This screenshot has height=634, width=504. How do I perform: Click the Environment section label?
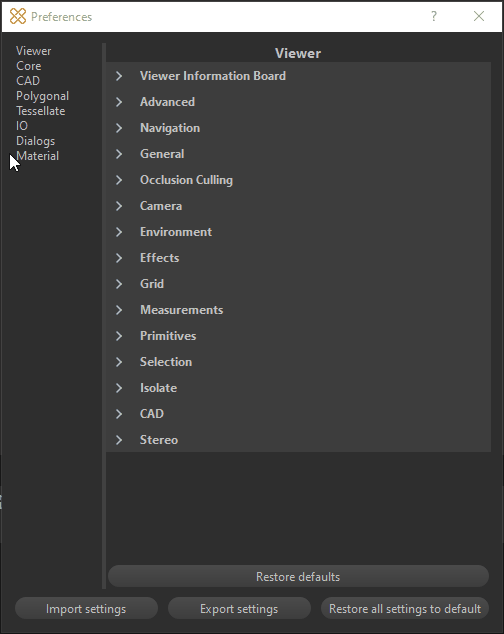point(176,232)
